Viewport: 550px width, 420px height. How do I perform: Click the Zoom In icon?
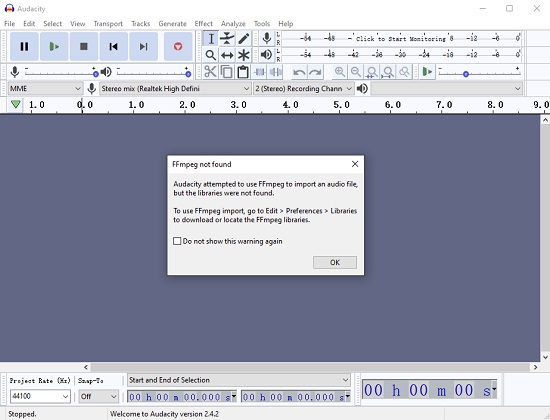pyautogui.click(x=340, y=72)
